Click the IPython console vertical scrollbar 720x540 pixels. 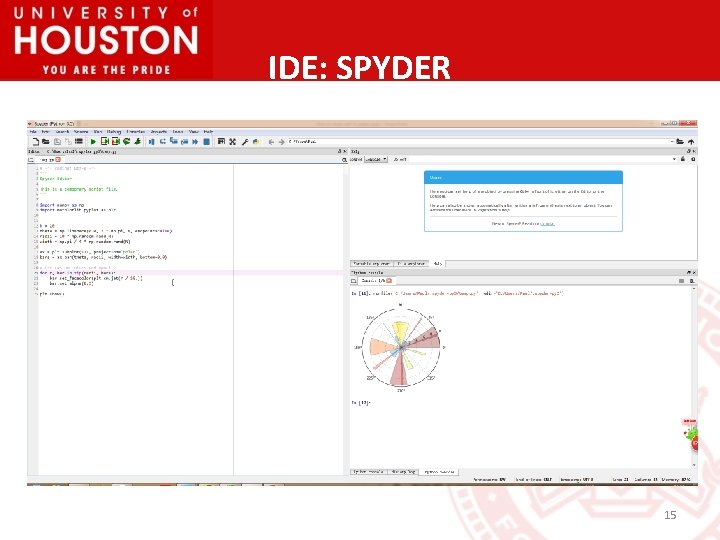(x=694, y=377)
